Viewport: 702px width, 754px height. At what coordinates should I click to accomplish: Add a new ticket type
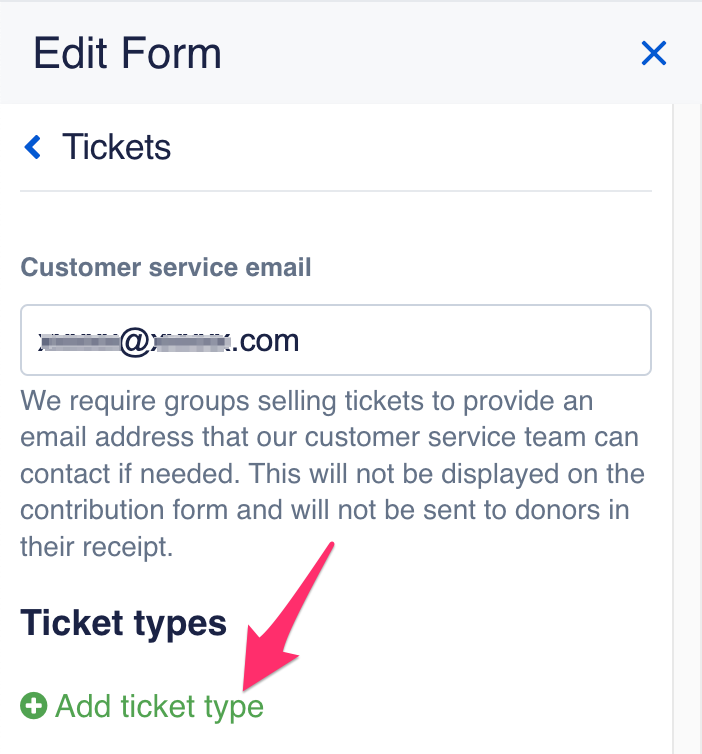point(159,707)
